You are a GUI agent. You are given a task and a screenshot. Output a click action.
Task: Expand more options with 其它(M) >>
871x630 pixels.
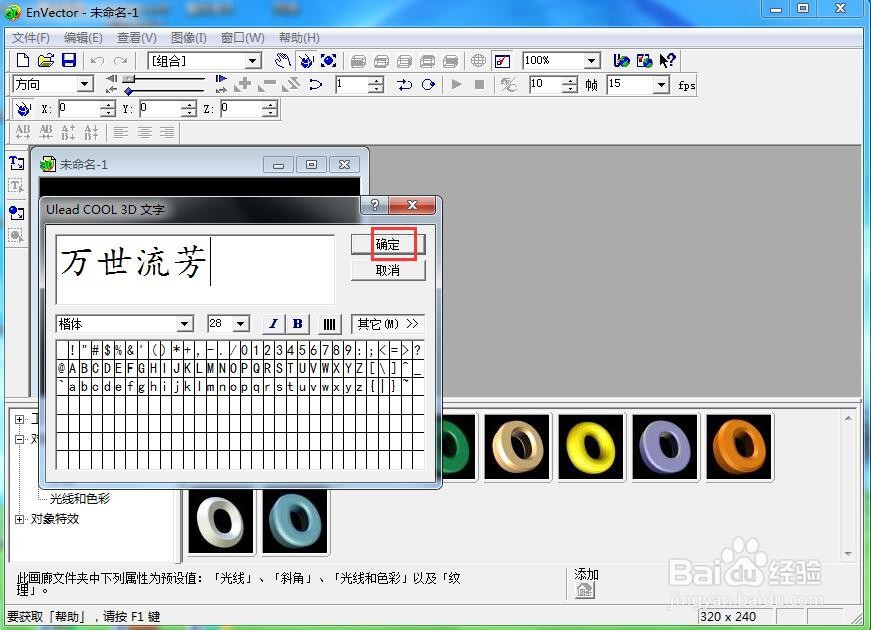(388, 324)
